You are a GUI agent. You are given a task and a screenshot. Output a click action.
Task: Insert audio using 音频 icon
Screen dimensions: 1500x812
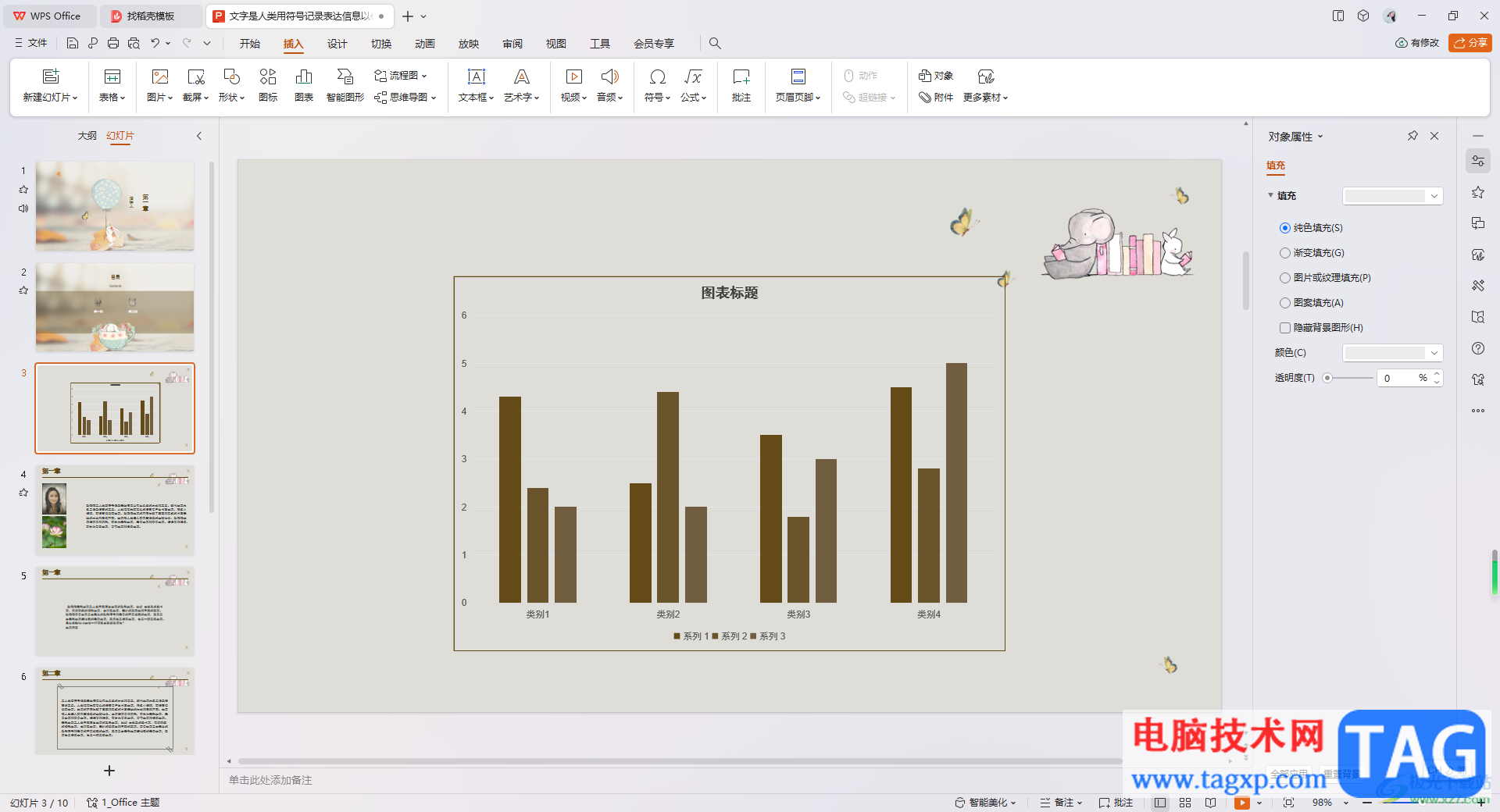click(609, 77)
